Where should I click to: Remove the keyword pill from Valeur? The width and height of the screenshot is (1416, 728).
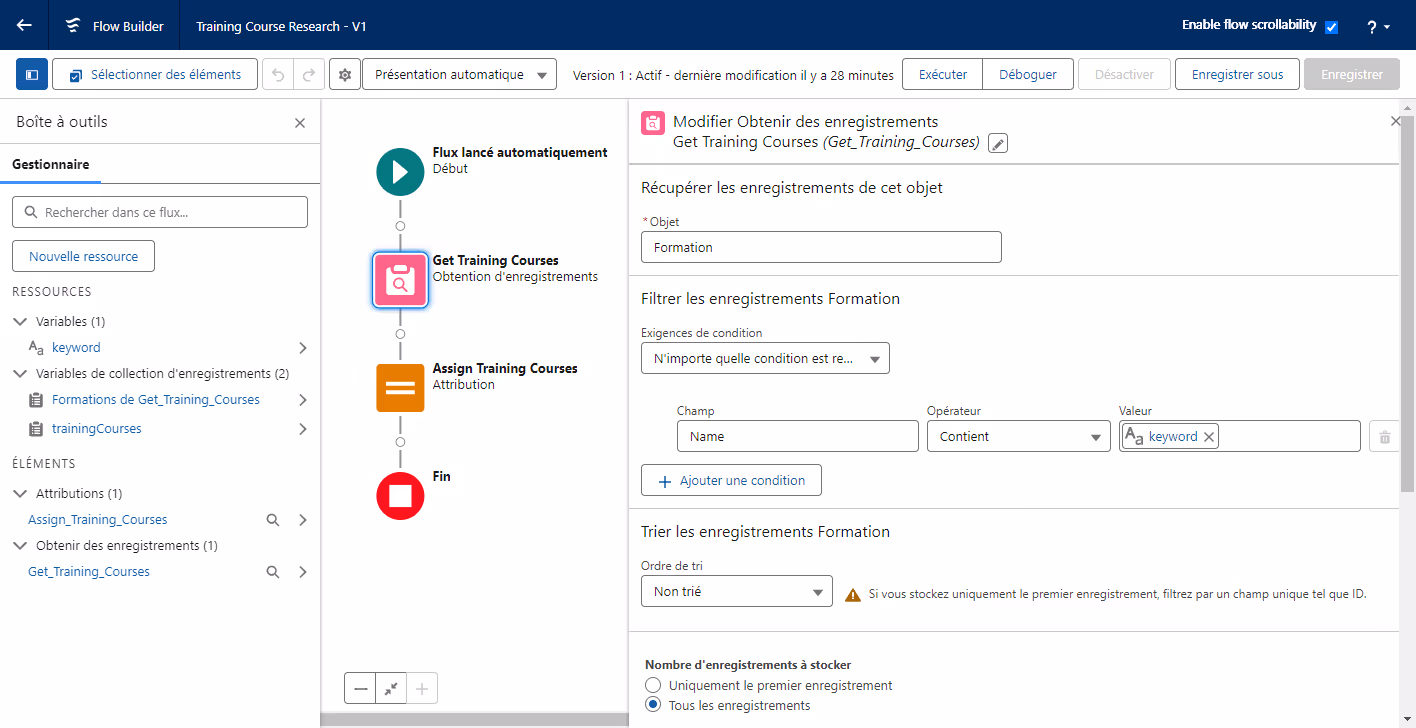coord(1209,436)
